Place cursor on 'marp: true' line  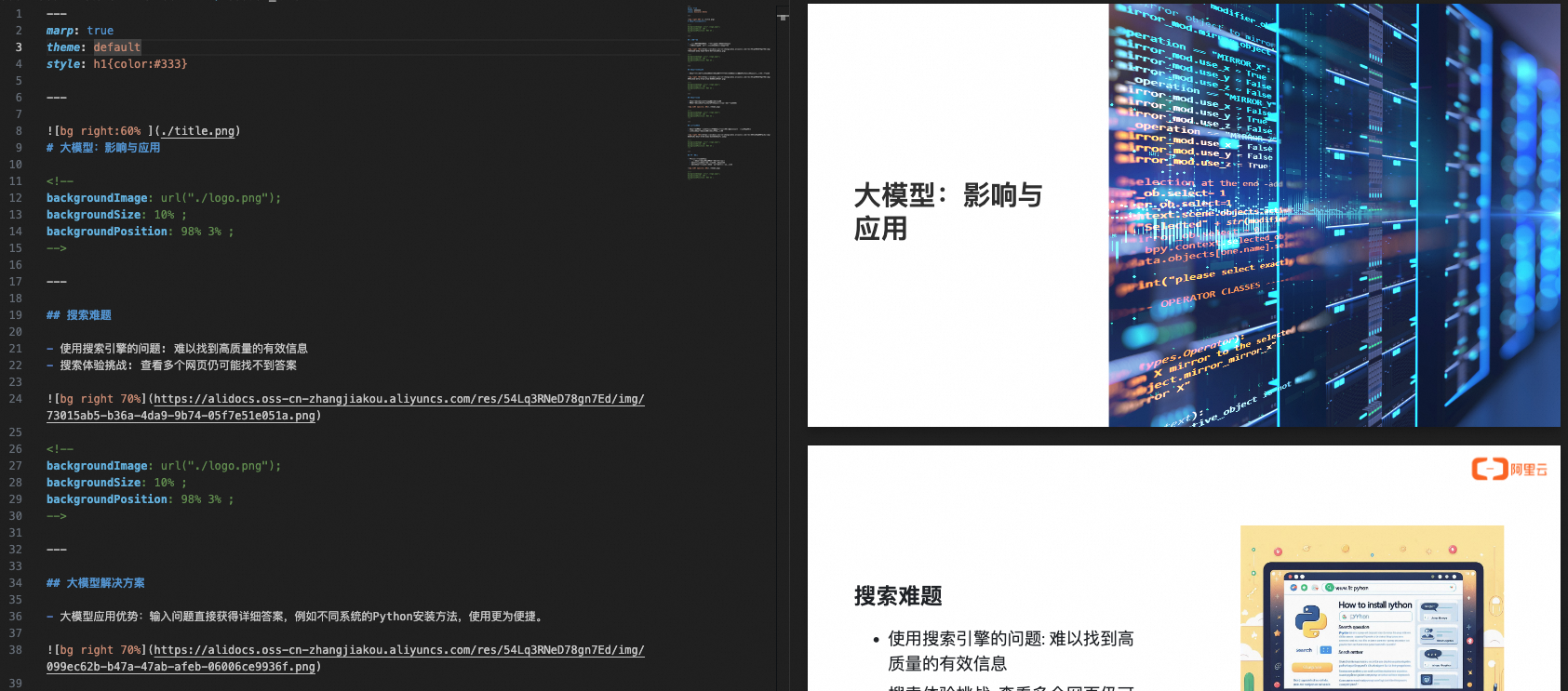tap(80, 31)
